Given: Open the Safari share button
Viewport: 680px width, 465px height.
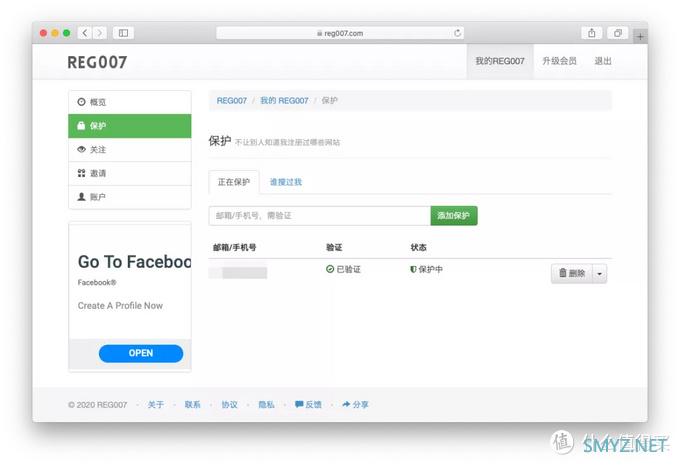Looking at the screenshot, I should pos(592,33).
